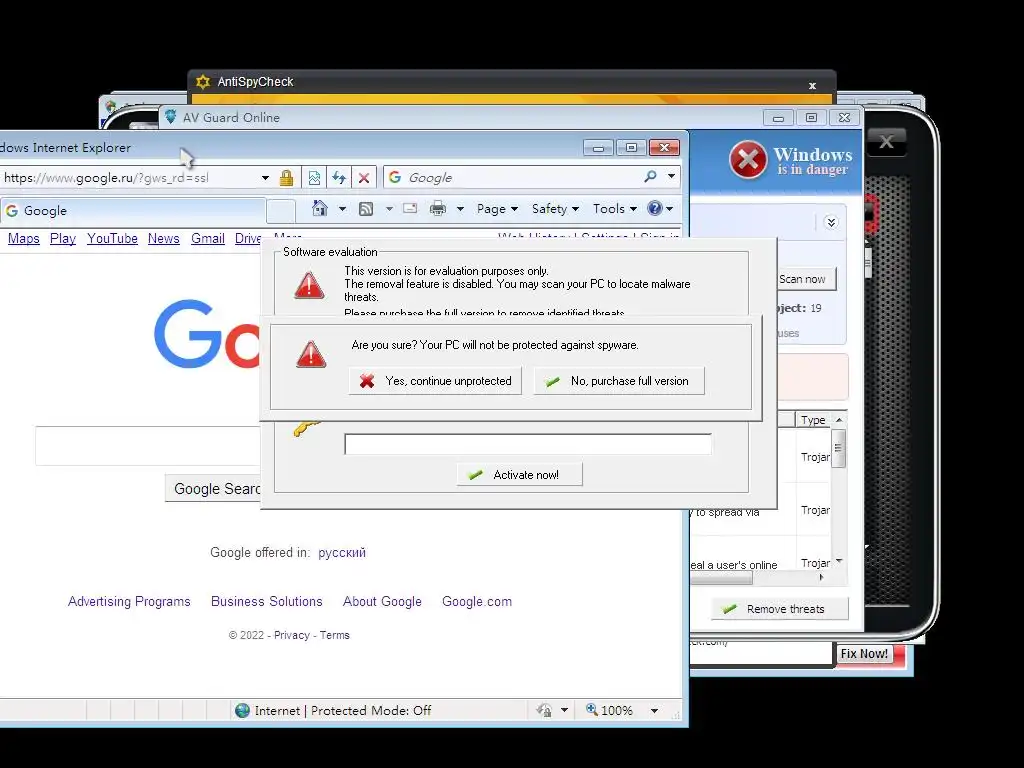This screenshot has width=1024, height=768.
Task: Open the Tools menu
Action: point(615,209)
